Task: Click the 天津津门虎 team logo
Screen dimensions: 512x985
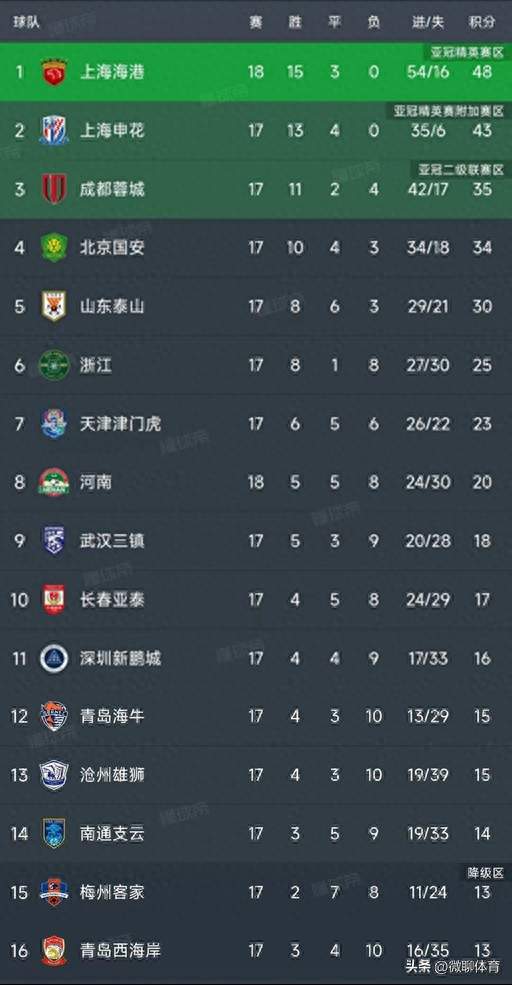Action: [54, 423]
